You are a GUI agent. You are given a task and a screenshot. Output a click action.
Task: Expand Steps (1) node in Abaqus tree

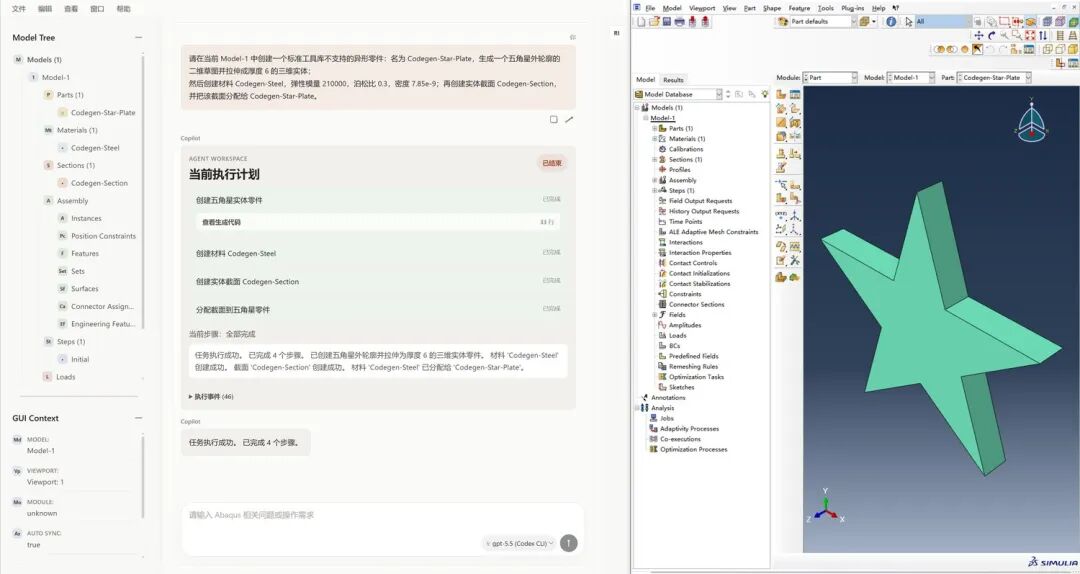tap(654, 190)
